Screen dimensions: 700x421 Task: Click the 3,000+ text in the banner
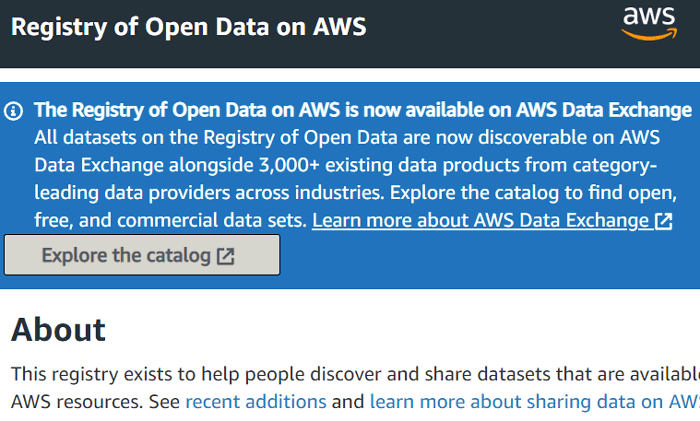pos(289,165)
